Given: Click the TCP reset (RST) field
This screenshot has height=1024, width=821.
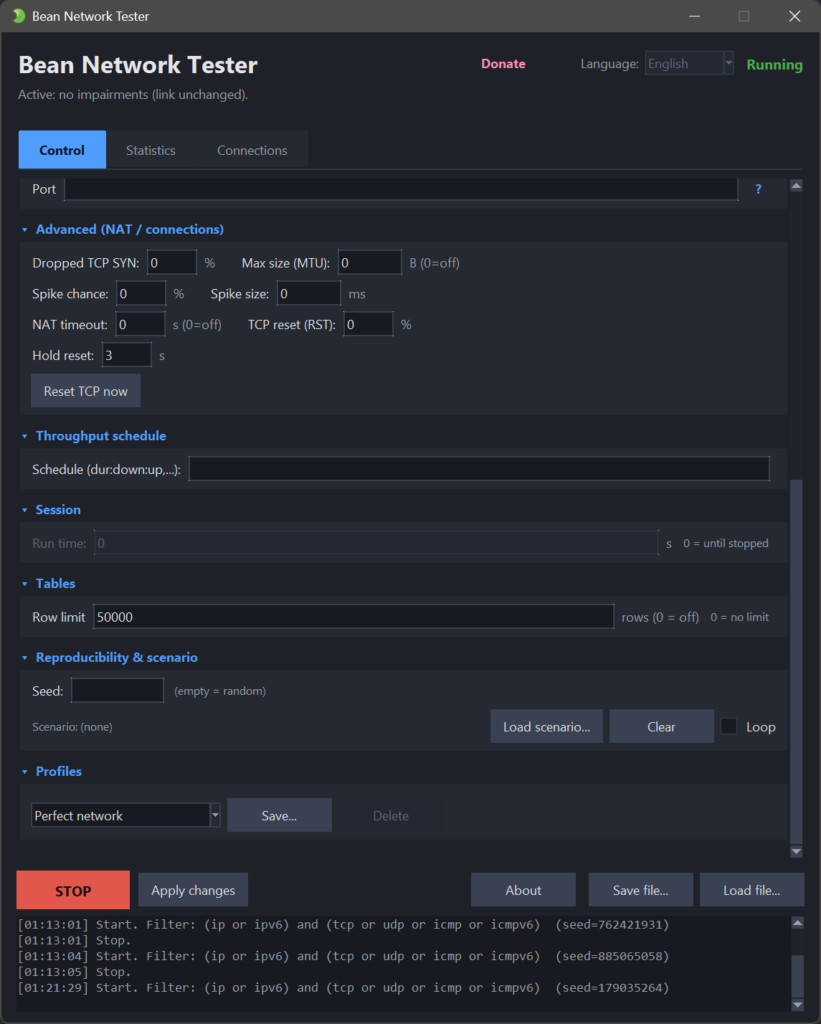Looking at the screenshot, I should pos(368,324).
